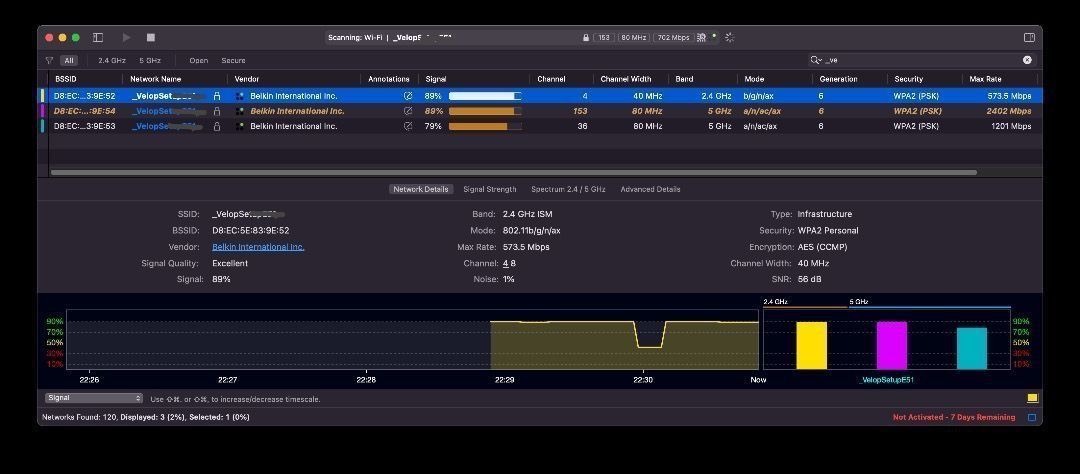Open the search options magnifier dropdown
1080x474 pixels.
pyautogui.click(x=817, y=60)
